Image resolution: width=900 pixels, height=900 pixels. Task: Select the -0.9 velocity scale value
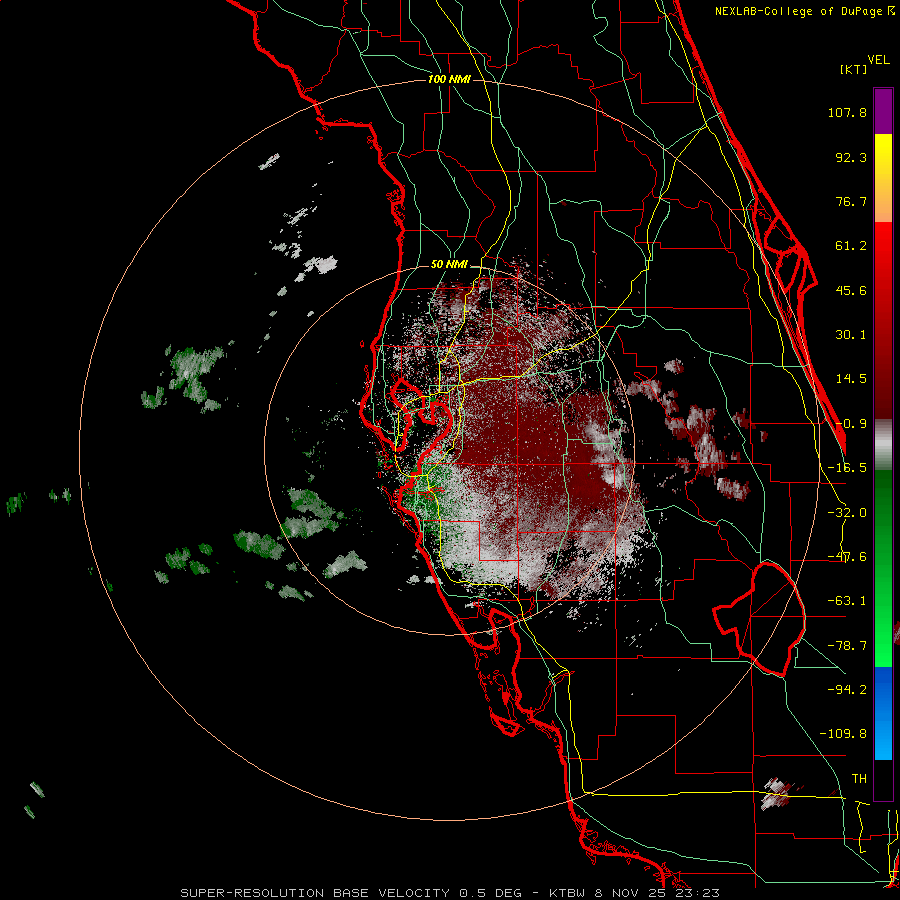pos(851,424)
